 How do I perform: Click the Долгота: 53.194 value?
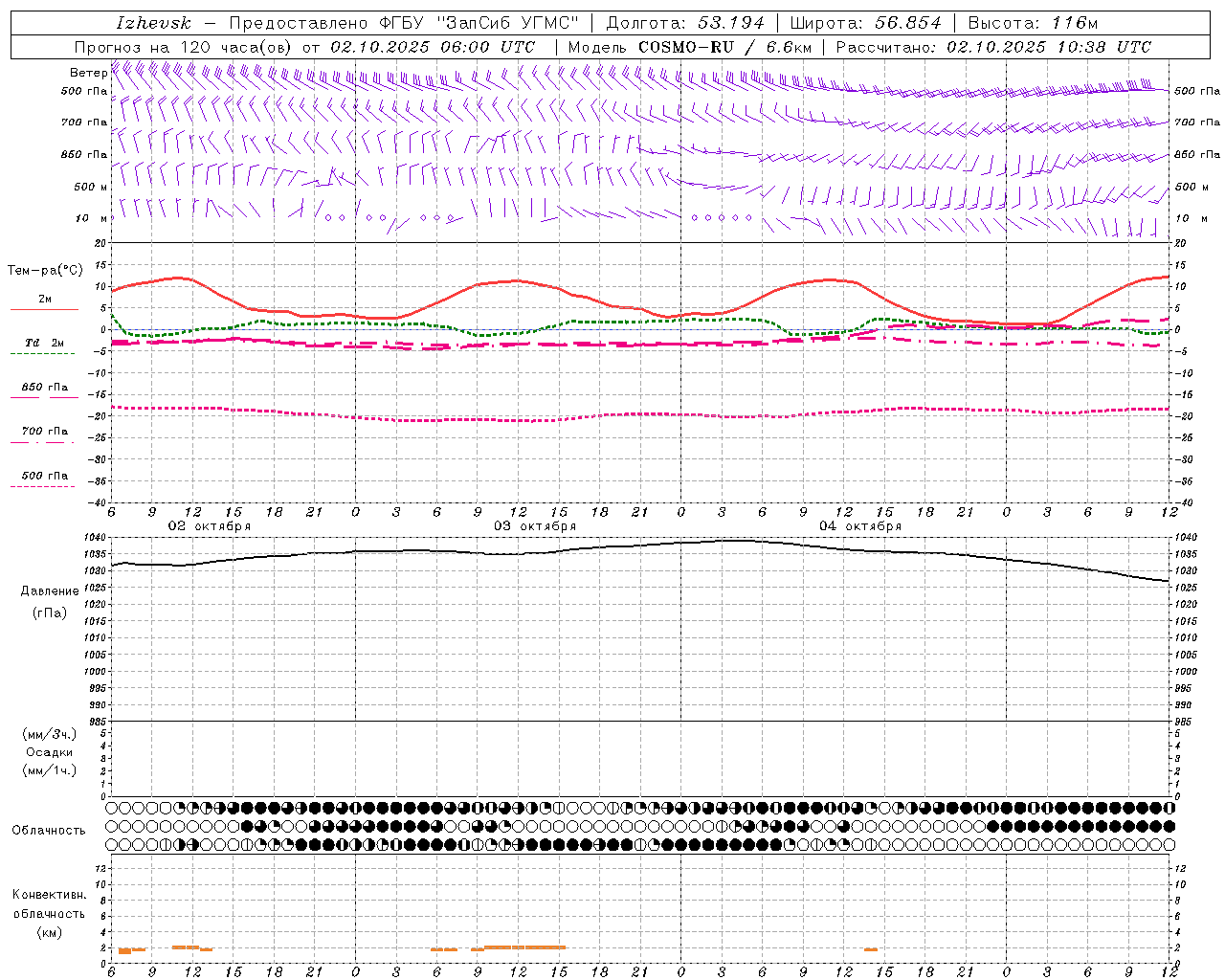[685, 23]
